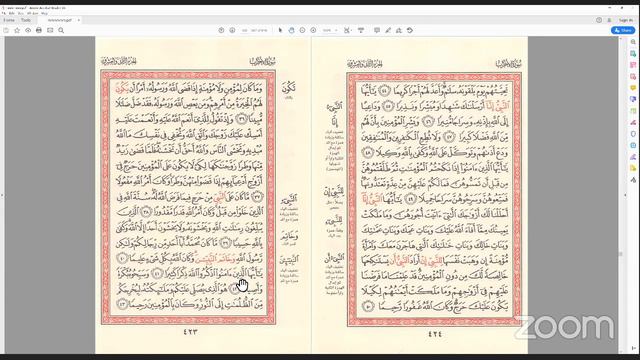Collapse the right tools pane arrow

(x=625, y=196)
